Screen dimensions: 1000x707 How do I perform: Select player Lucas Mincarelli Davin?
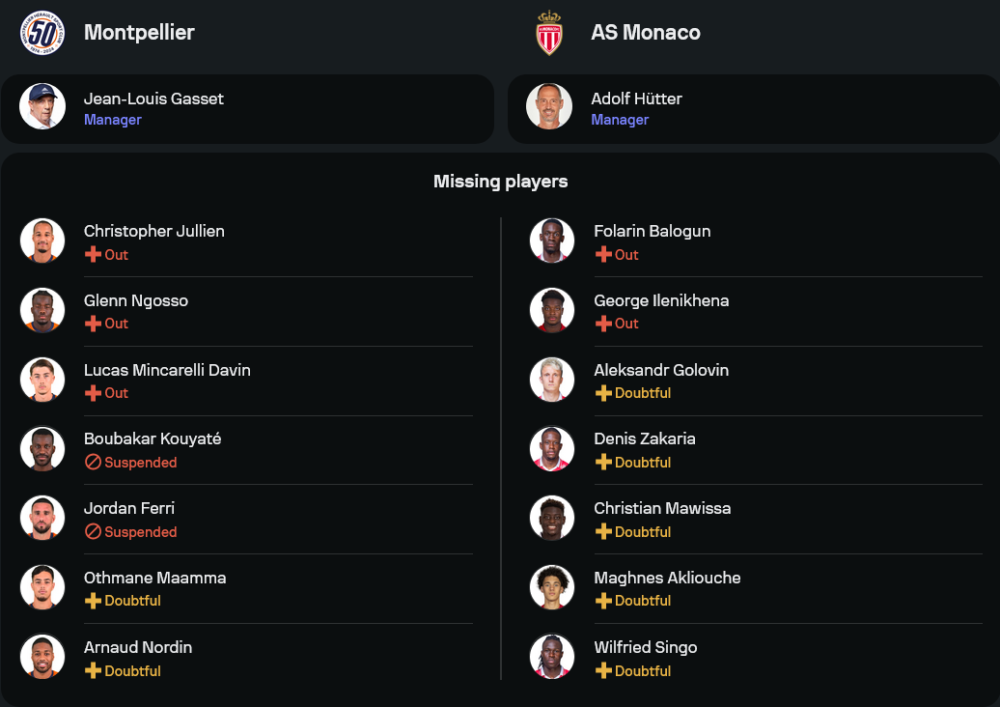click(x=167, y=370)
